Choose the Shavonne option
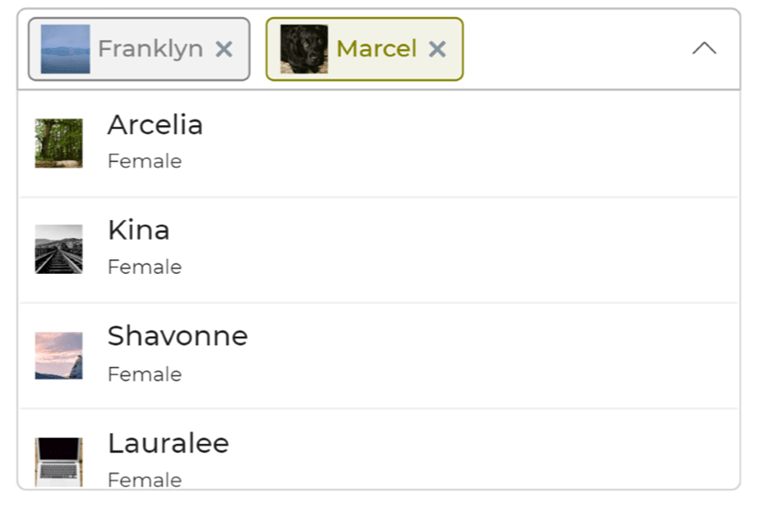Viewport: 763px width, 509px height. click(379, 356)
